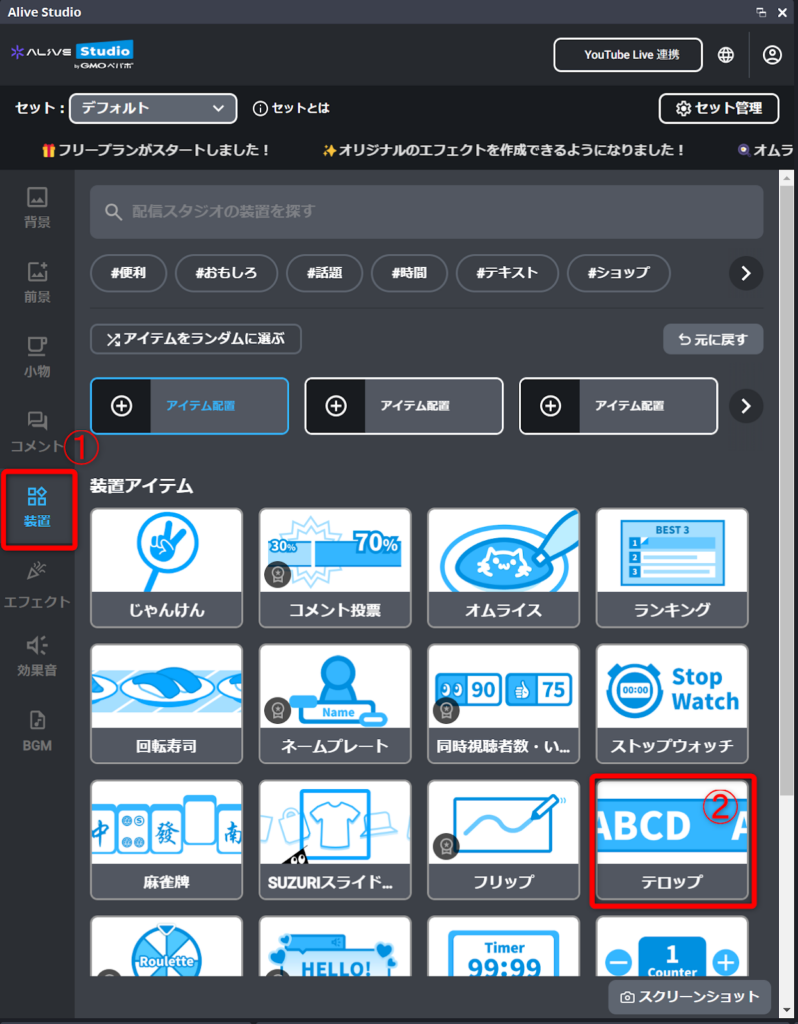
Task: Expand the デフォルト set dropdown
Action: (x=153, y=108)
